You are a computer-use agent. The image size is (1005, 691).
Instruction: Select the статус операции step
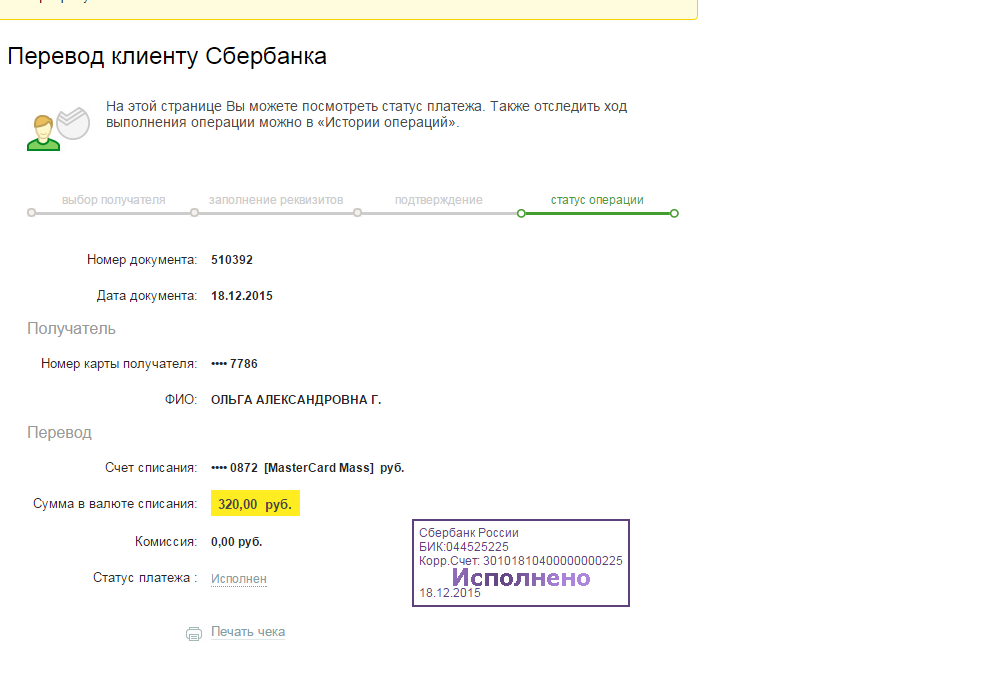click(x=597, y=200)
